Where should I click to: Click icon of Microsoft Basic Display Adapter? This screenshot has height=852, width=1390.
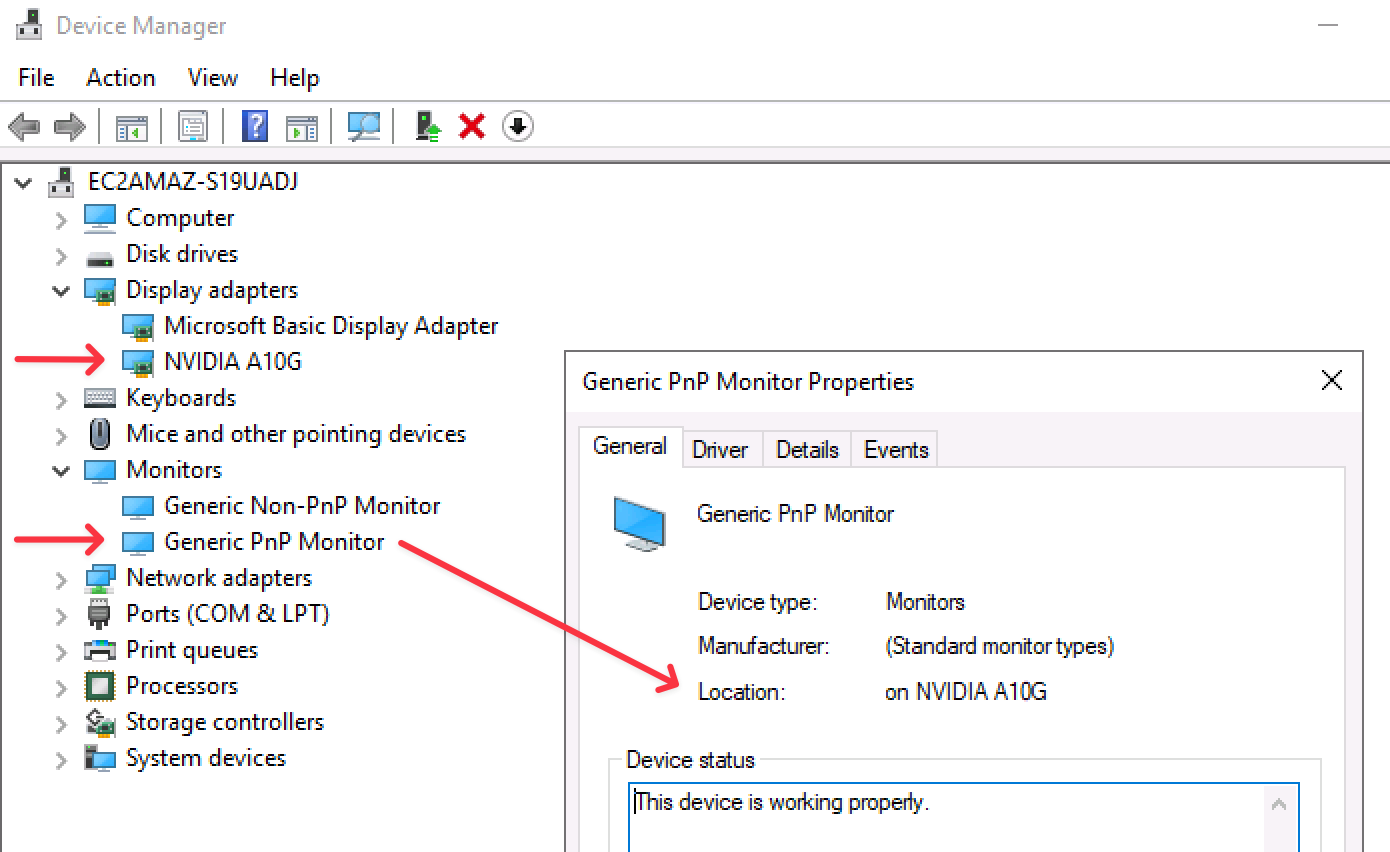click(138, 326)
